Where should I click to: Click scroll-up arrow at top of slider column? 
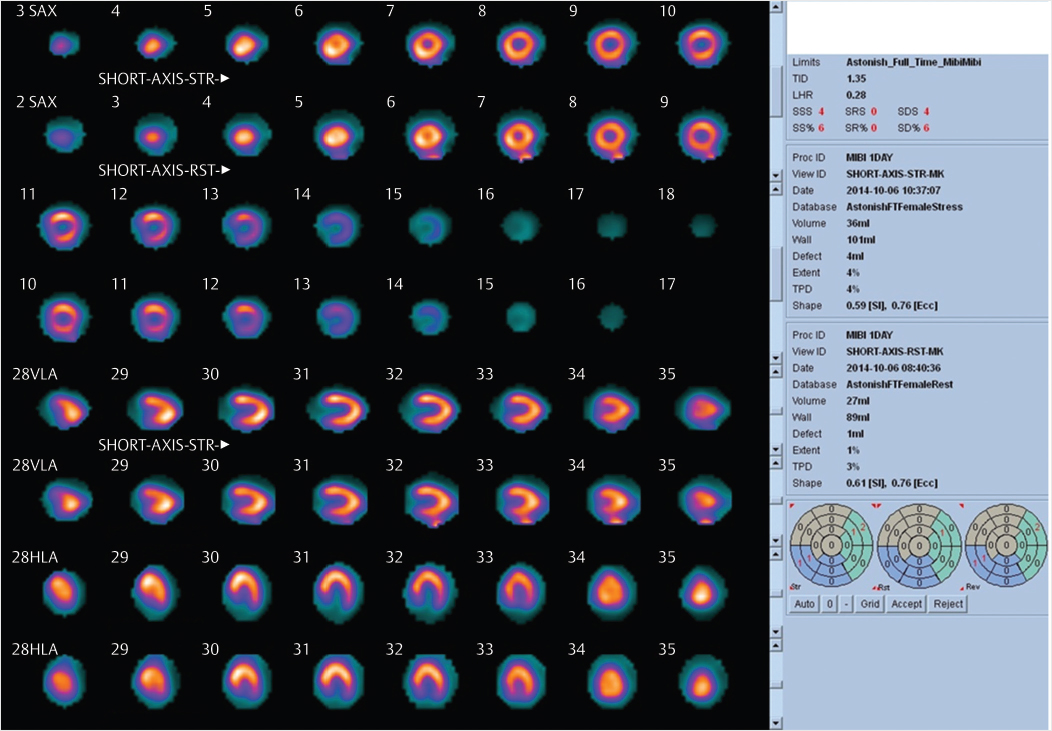pyautogui.click(x=777, y=8)
